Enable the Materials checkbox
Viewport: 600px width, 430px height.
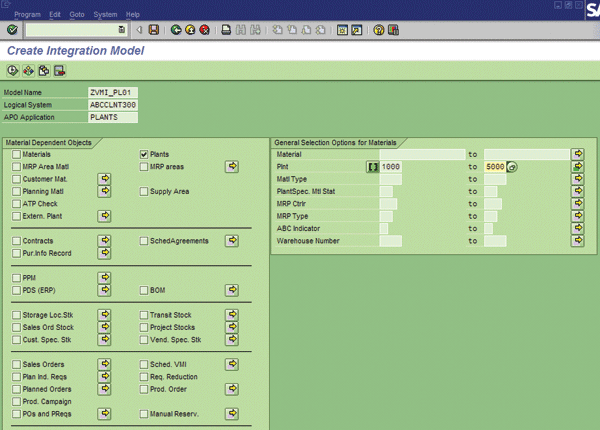[16, 155]
